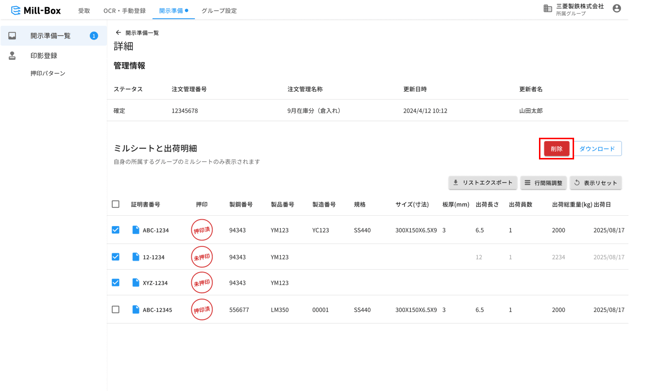The width and height of the screenshot is (670, 391).
Task: Click the red stamp in the XYZ-1234 row
Action: 202,282
